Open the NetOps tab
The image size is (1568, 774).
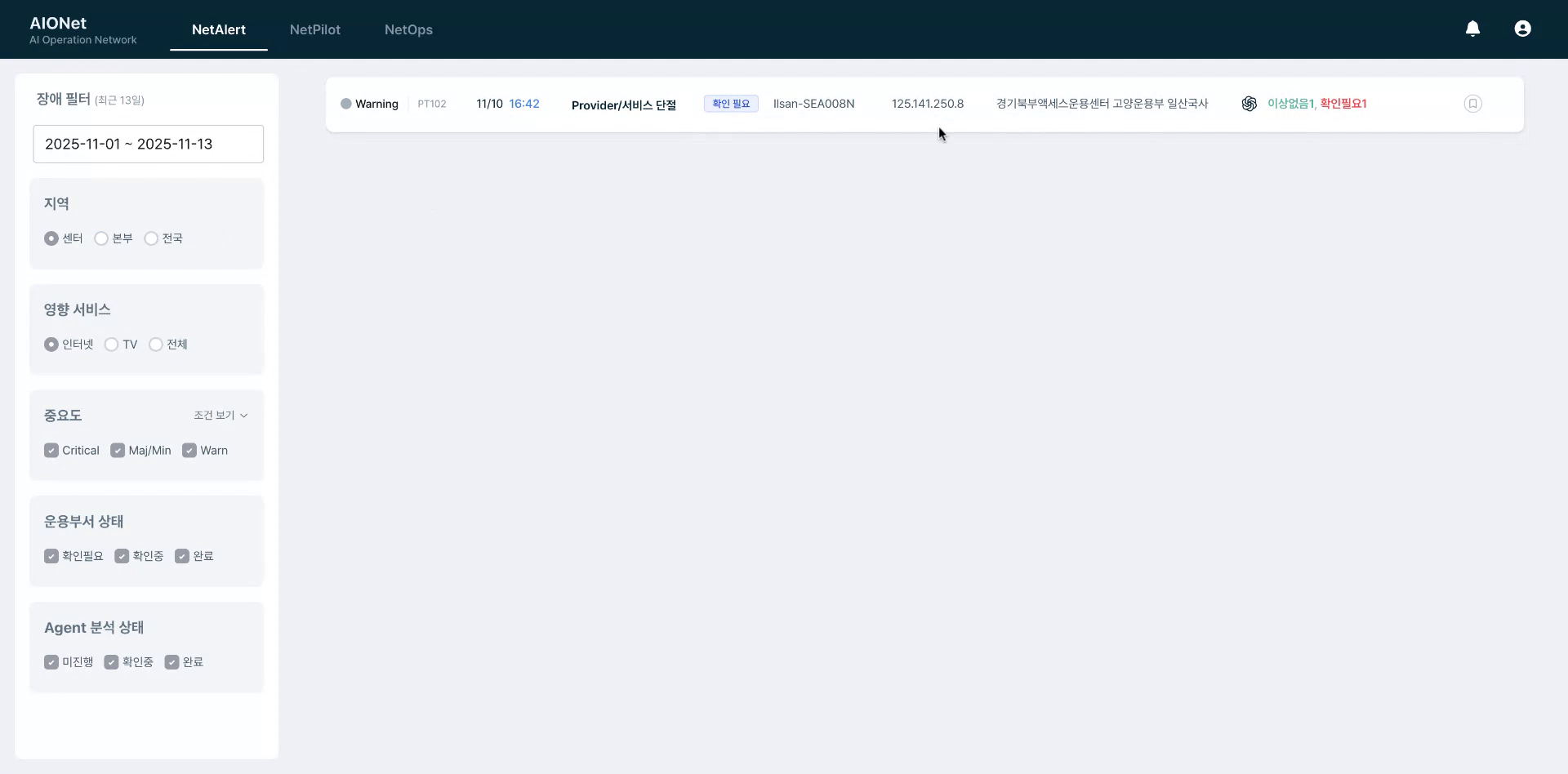click(x=408, y=29)
